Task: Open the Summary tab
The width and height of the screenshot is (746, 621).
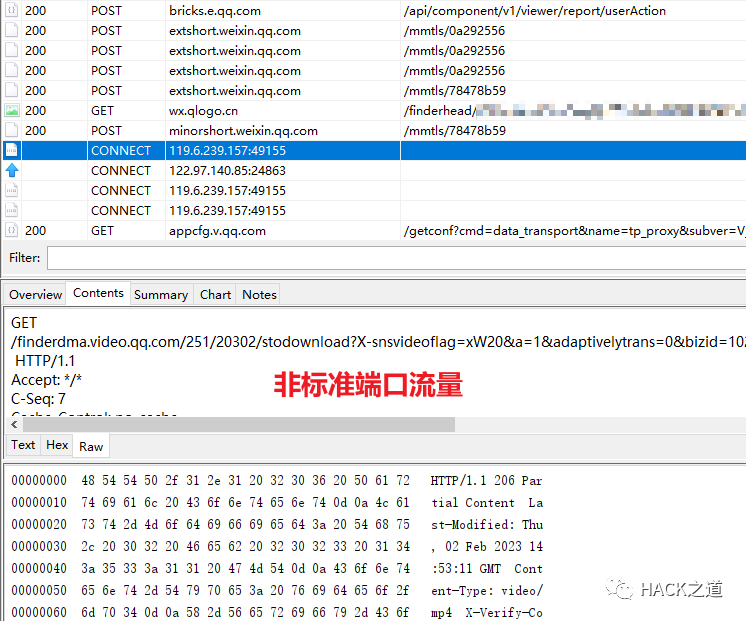Action: click(x=161, y=295)
